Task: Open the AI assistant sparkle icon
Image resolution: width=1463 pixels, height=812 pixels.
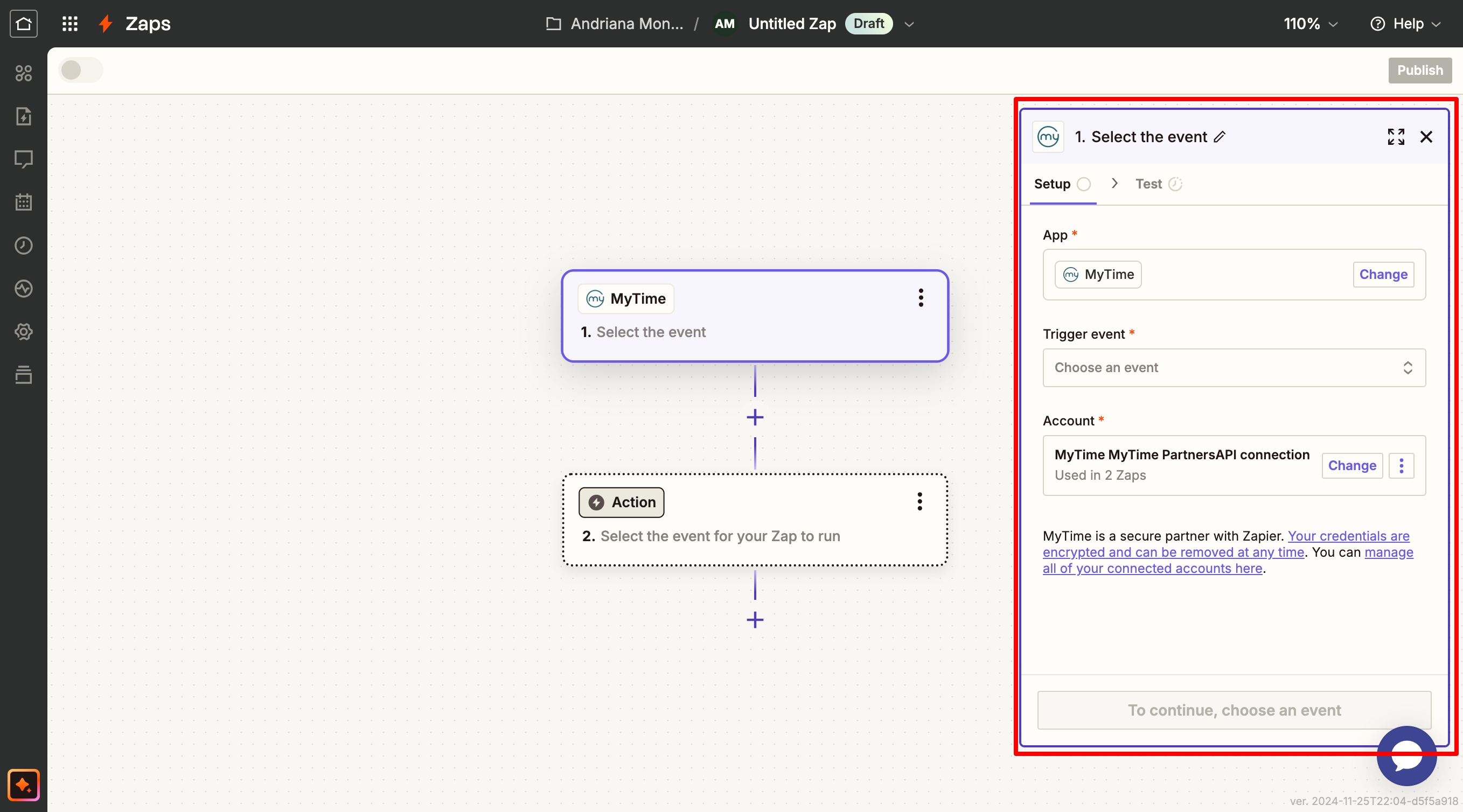Action: (x=23, y=785)
